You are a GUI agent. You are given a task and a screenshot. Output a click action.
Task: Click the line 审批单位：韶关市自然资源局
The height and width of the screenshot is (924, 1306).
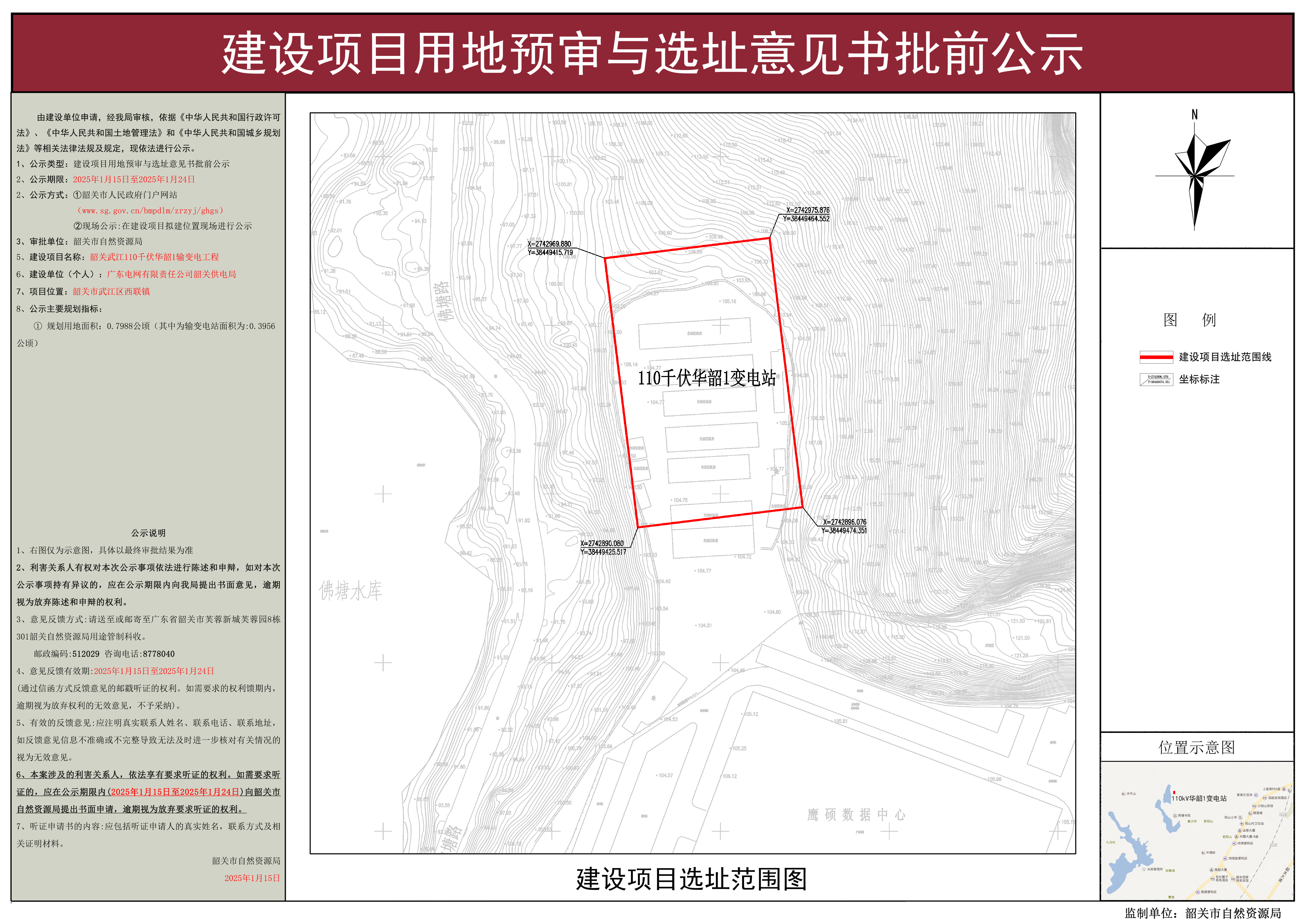80,242
